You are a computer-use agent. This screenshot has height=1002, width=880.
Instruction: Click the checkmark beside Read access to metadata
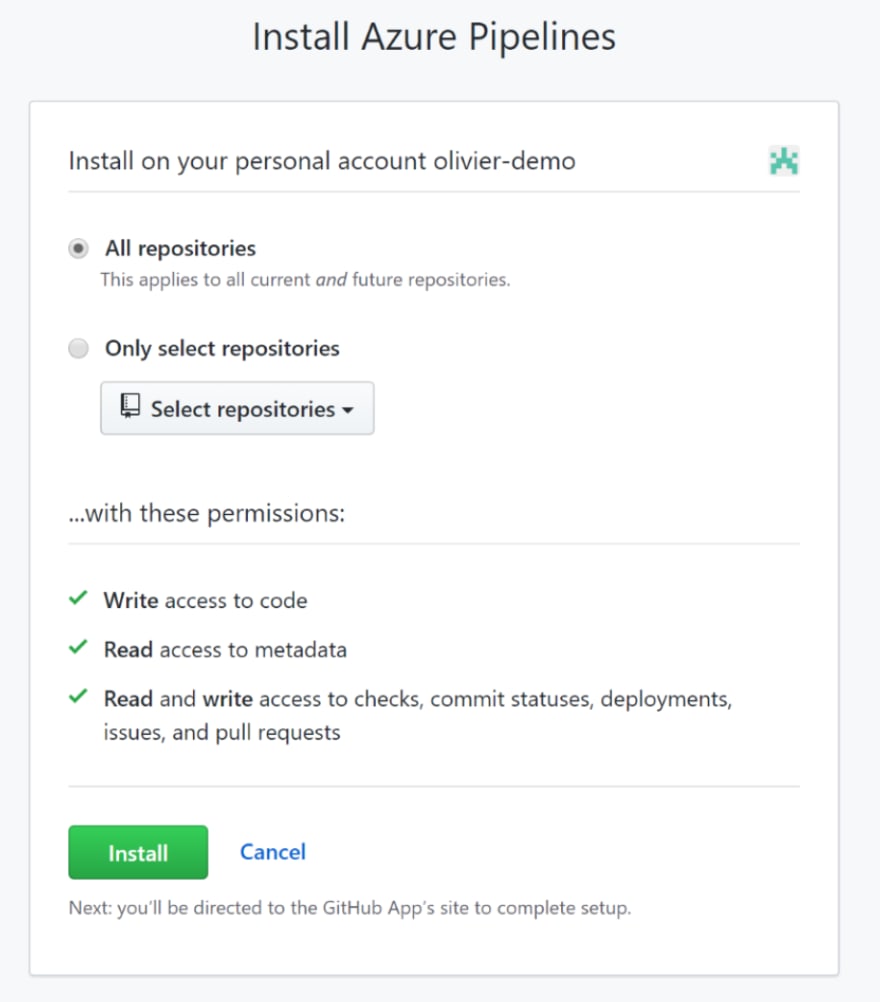pos(78,647)
